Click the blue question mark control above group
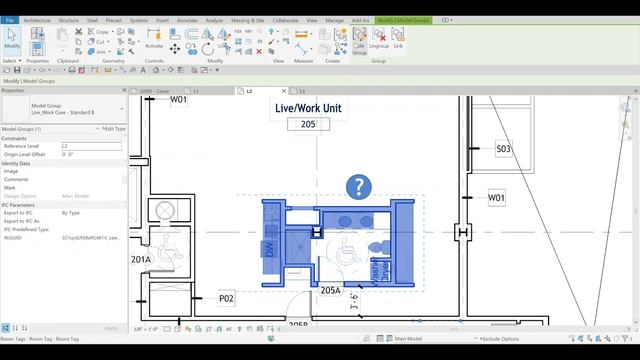The height and width of the screenshot is (360, 640). pyautogui.click(x=359, y=187)
